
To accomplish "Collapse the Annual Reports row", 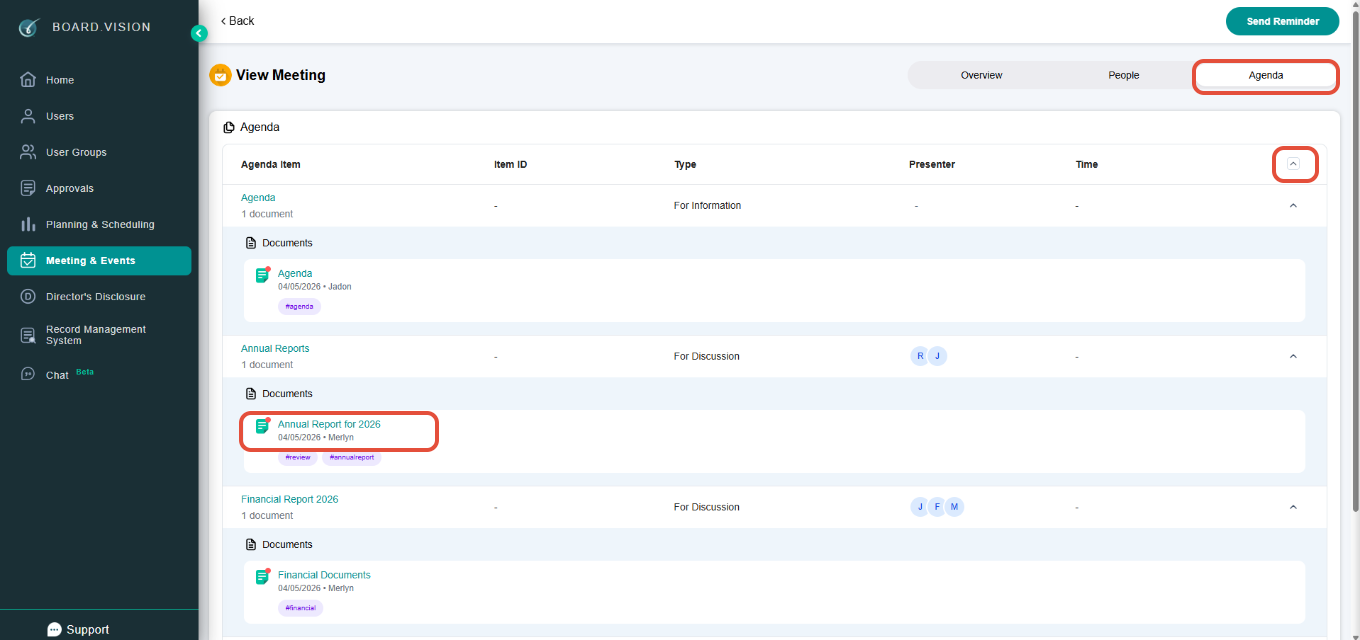I will tap(1293, 356).
